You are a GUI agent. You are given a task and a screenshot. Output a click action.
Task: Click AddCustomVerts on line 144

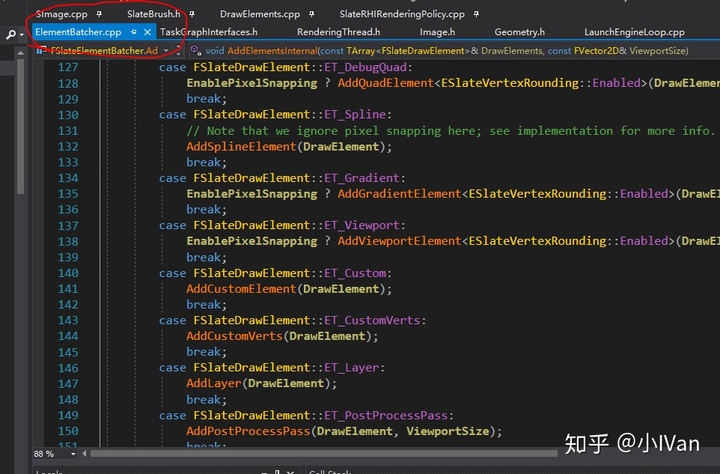tap(234, 336)
